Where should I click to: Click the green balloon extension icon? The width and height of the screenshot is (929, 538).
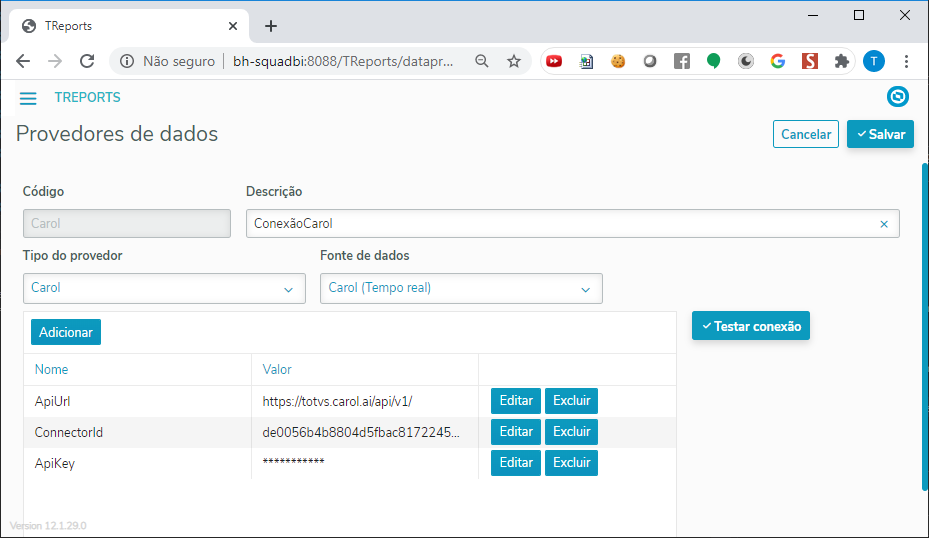coord(714,61)
